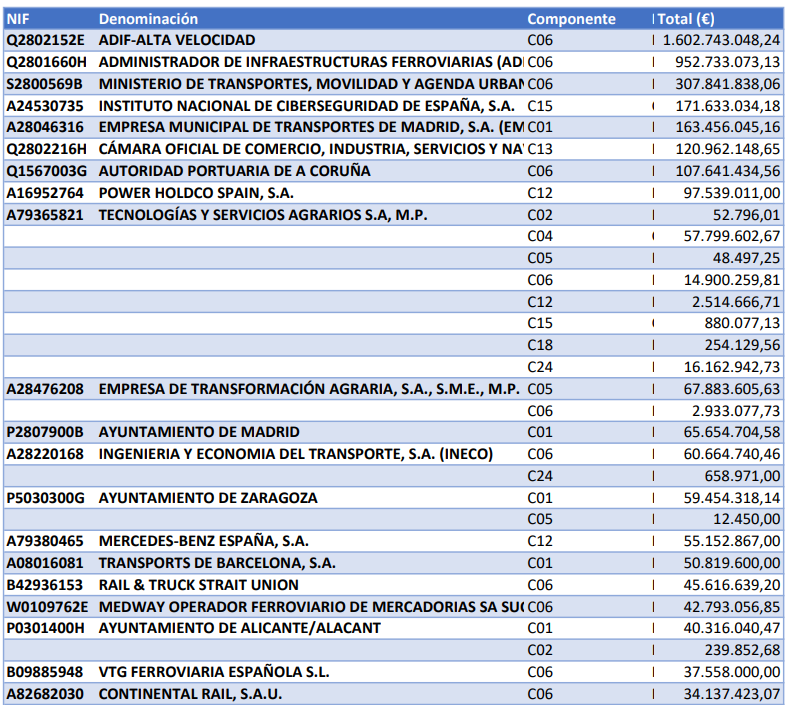
Task: Select MINISTERIO DE TRANSPORTES name cell
Action: coord(311,84)
